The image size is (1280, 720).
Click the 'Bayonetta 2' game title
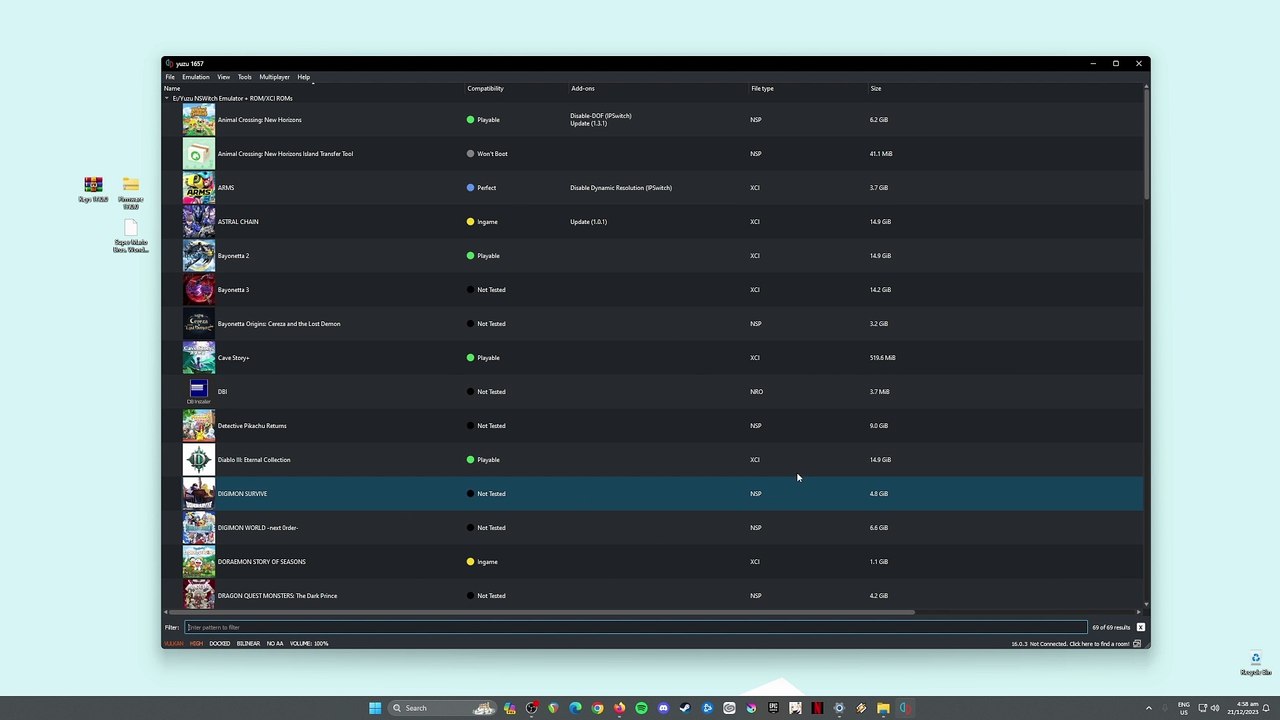(233, 256)
